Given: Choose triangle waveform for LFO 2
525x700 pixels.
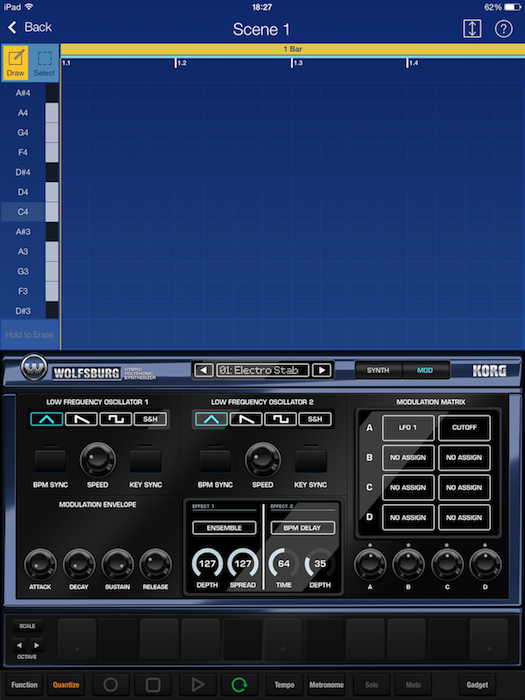Looking at the screenshot, I should pos(212,419).
